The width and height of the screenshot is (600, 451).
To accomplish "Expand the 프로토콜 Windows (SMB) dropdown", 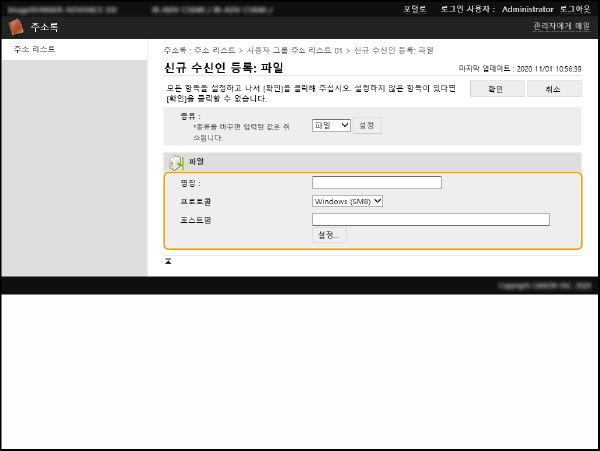I will click(x=348, y=201).
